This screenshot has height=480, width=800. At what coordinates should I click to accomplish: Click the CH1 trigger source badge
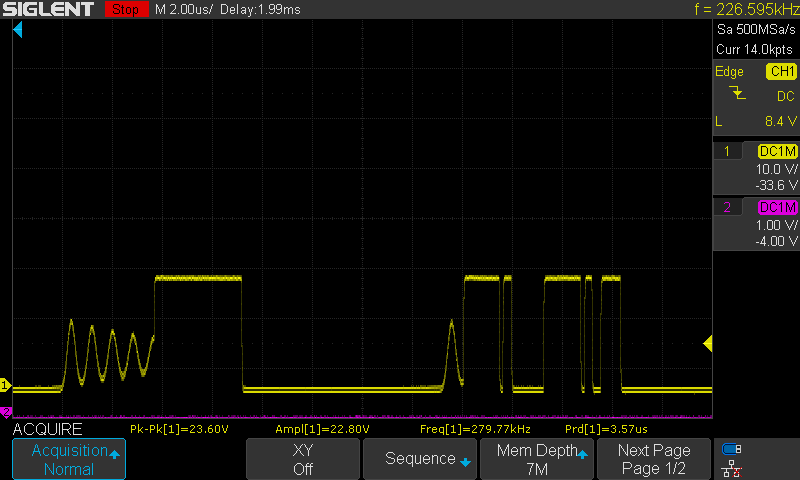pos(782,71)
